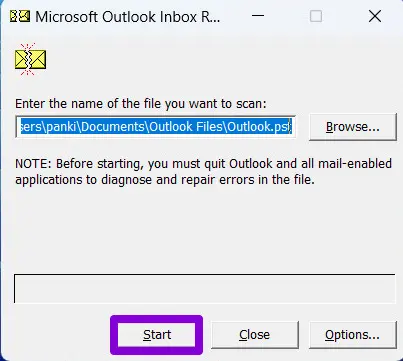Click inside the file path text box
The width and height of the screenshot is (403, 361).
(155, 127)
